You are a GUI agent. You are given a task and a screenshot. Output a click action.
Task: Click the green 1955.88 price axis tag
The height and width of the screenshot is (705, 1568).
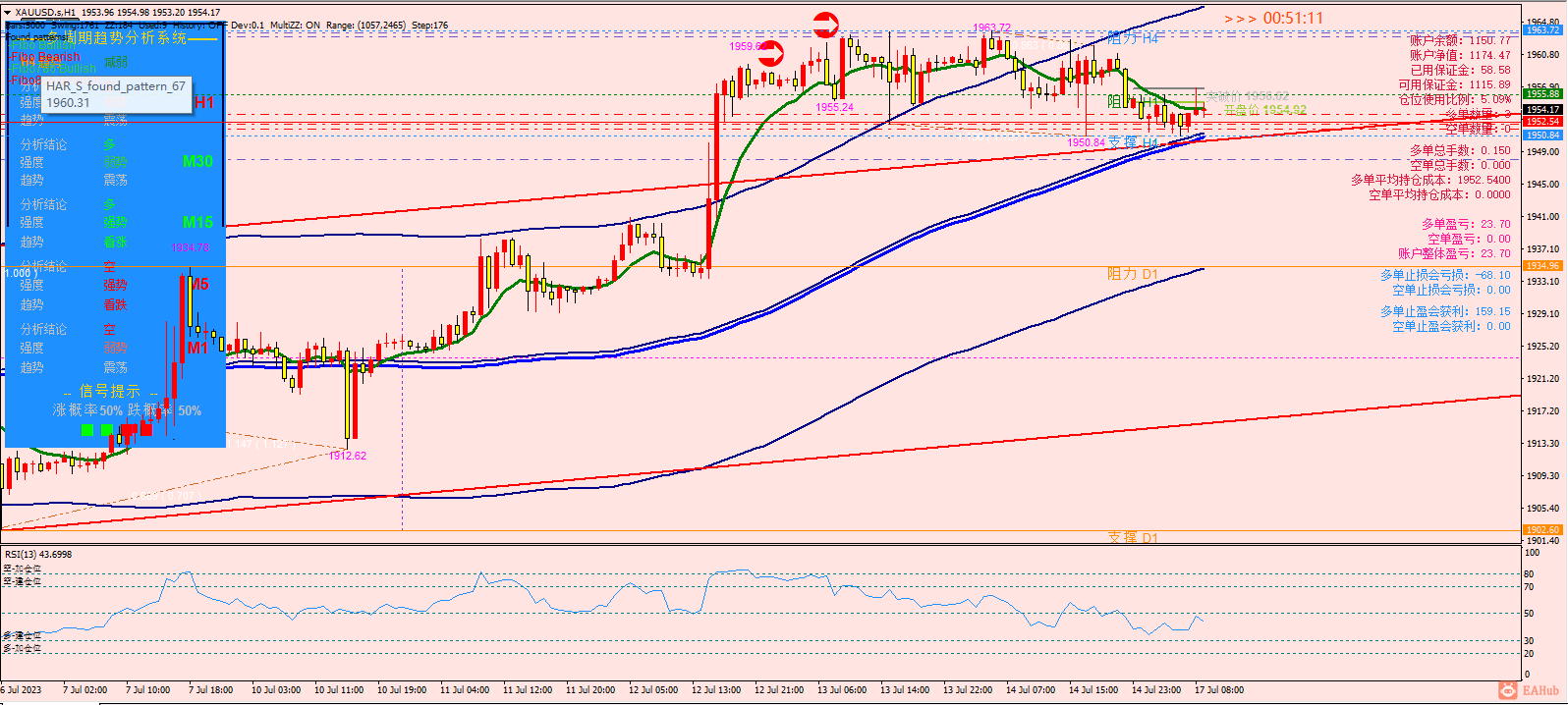tap(1542, 94)
